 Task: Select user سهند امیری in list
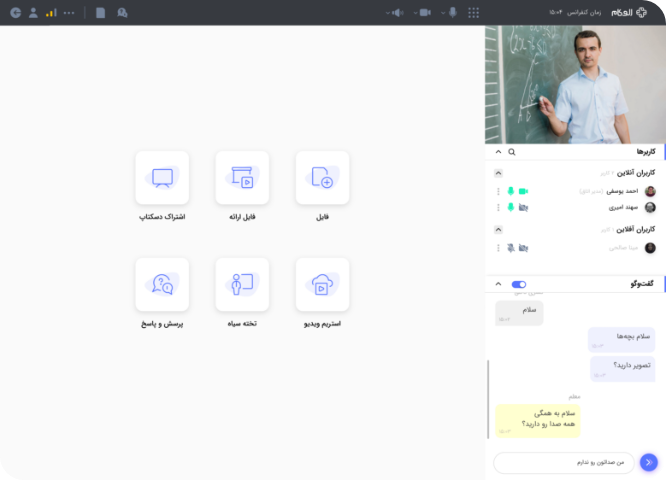(x=575, y=207)
